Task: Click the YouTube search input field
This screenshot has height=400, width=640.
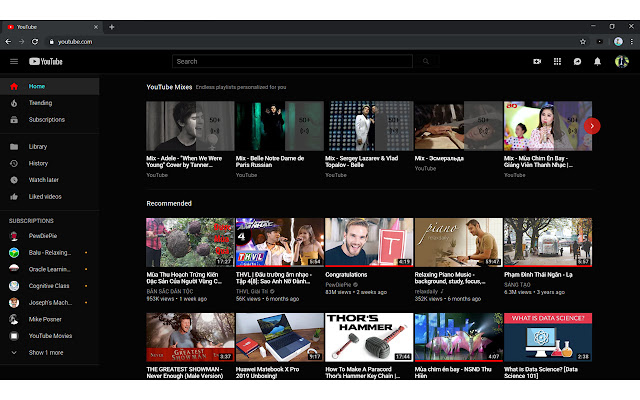Action: (290, 62)
